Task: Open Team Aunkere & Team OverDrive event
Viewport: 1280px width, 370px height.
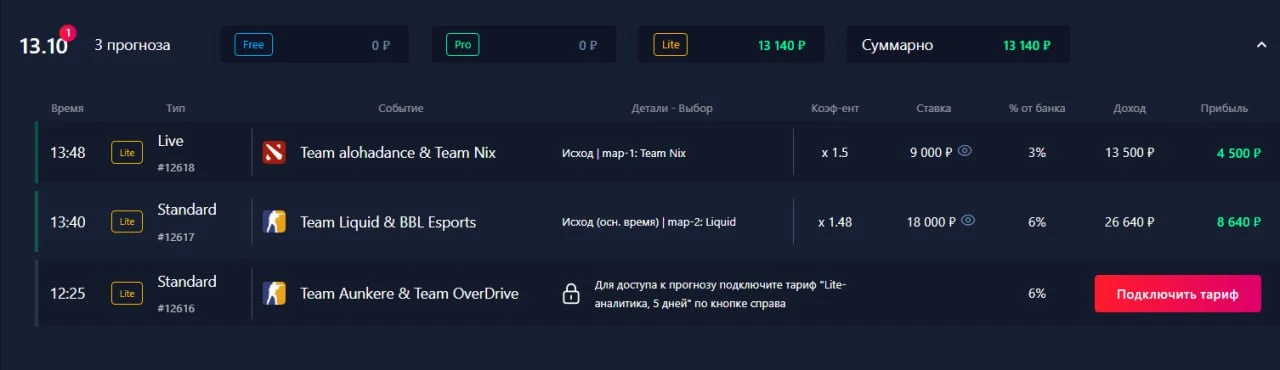Action: (x=409, y=294)
